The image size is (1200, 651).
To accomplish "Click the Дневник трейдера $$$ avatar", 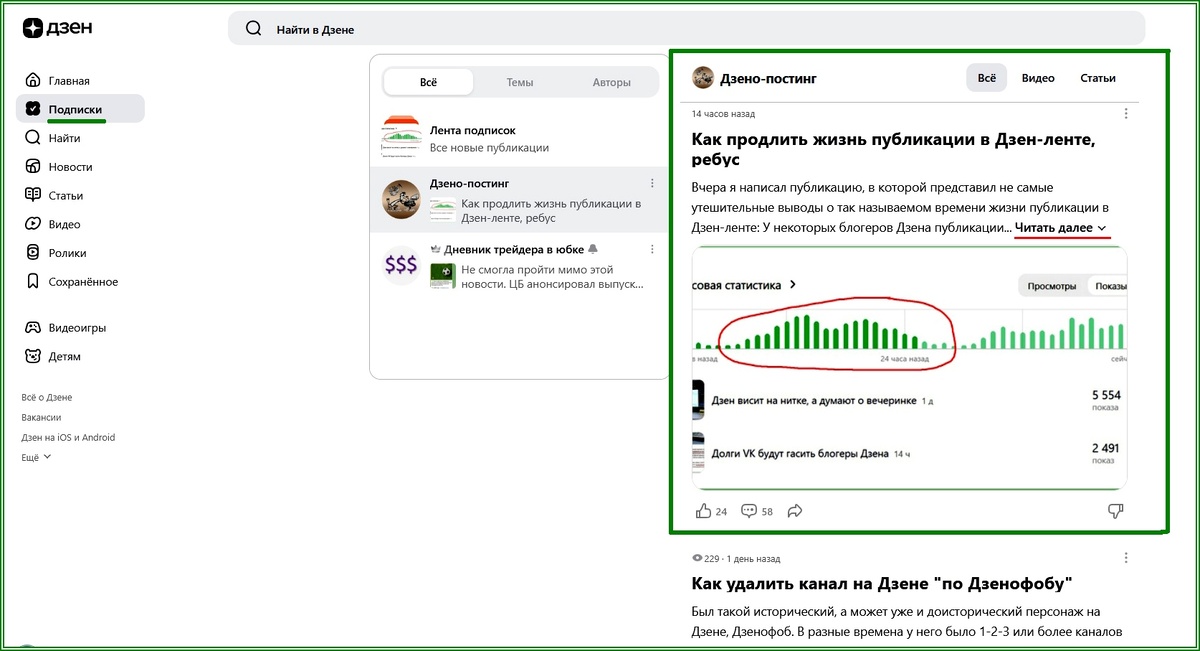I will tap(402, 265).
